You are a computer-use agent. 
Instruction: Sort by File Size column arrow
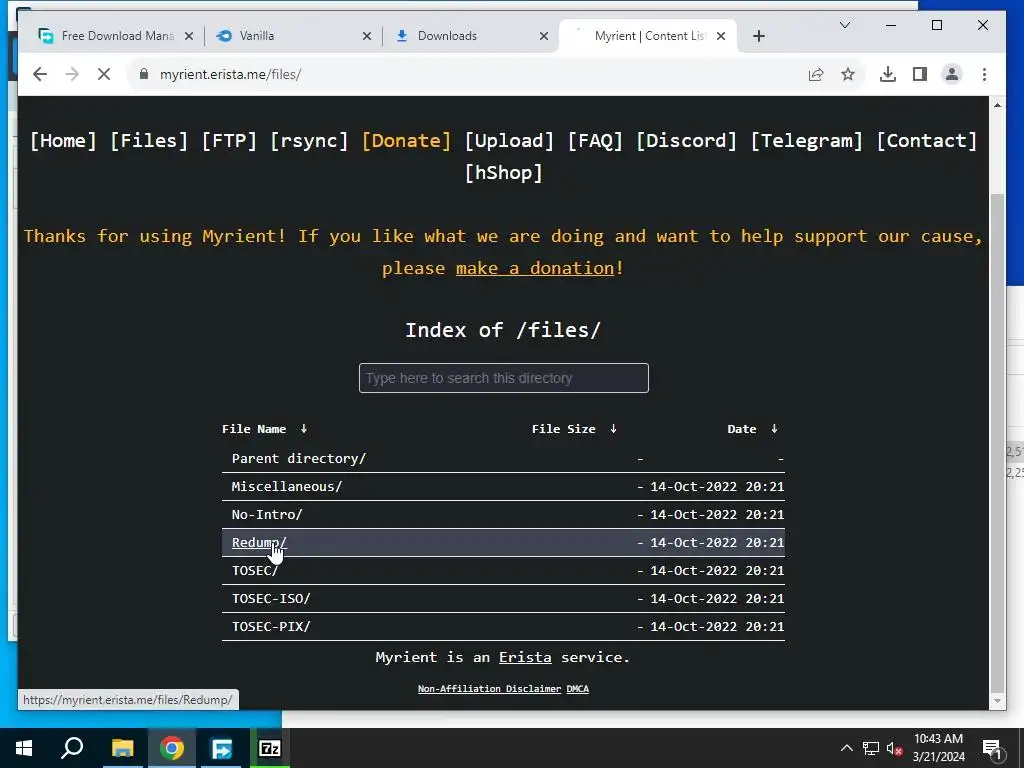[613, 429]
